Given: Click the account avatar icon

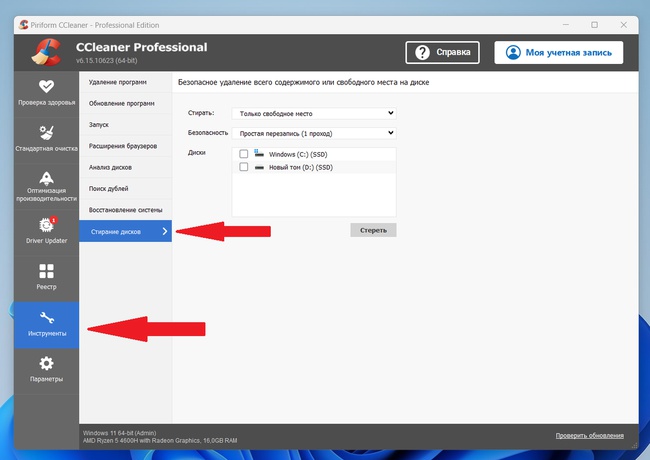Looking at the screenshot, I should coord(513,53).
